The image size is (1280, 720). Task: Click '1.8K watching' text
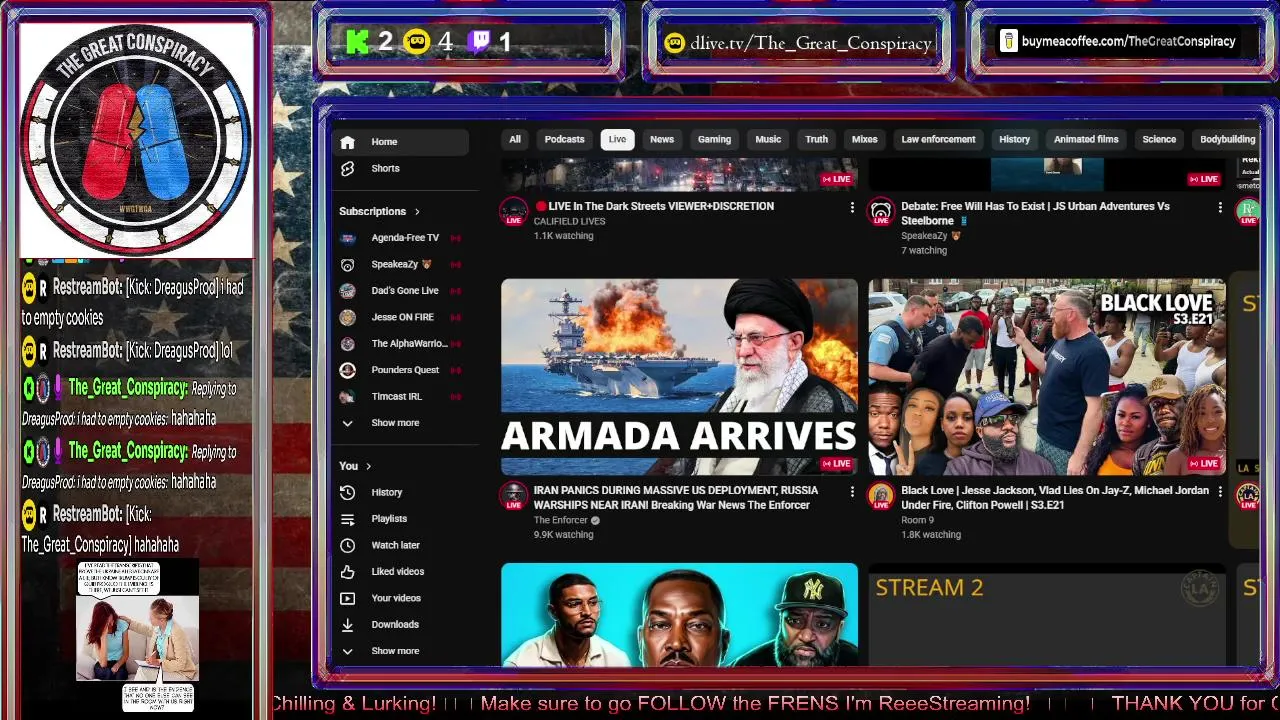(931, 535)
